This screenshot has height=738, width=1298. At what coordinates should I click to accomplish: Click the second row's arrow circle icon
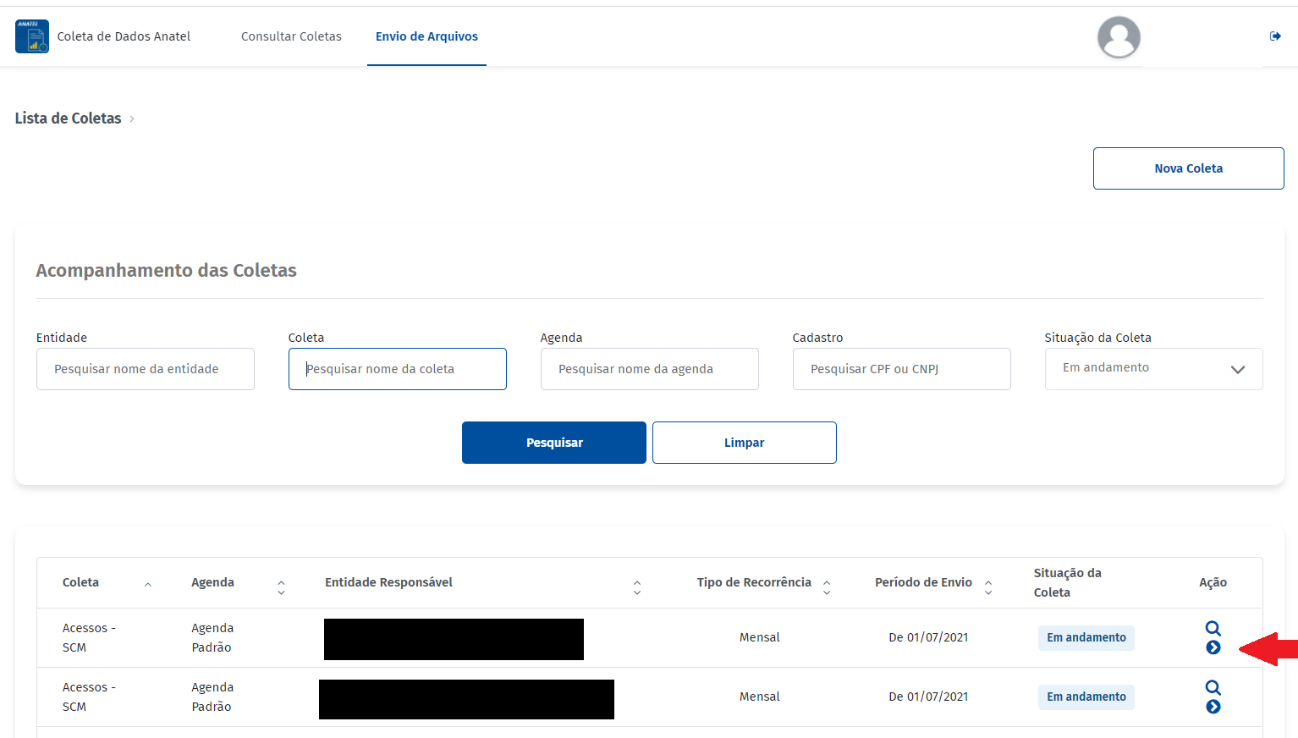tap(1213, 707)
